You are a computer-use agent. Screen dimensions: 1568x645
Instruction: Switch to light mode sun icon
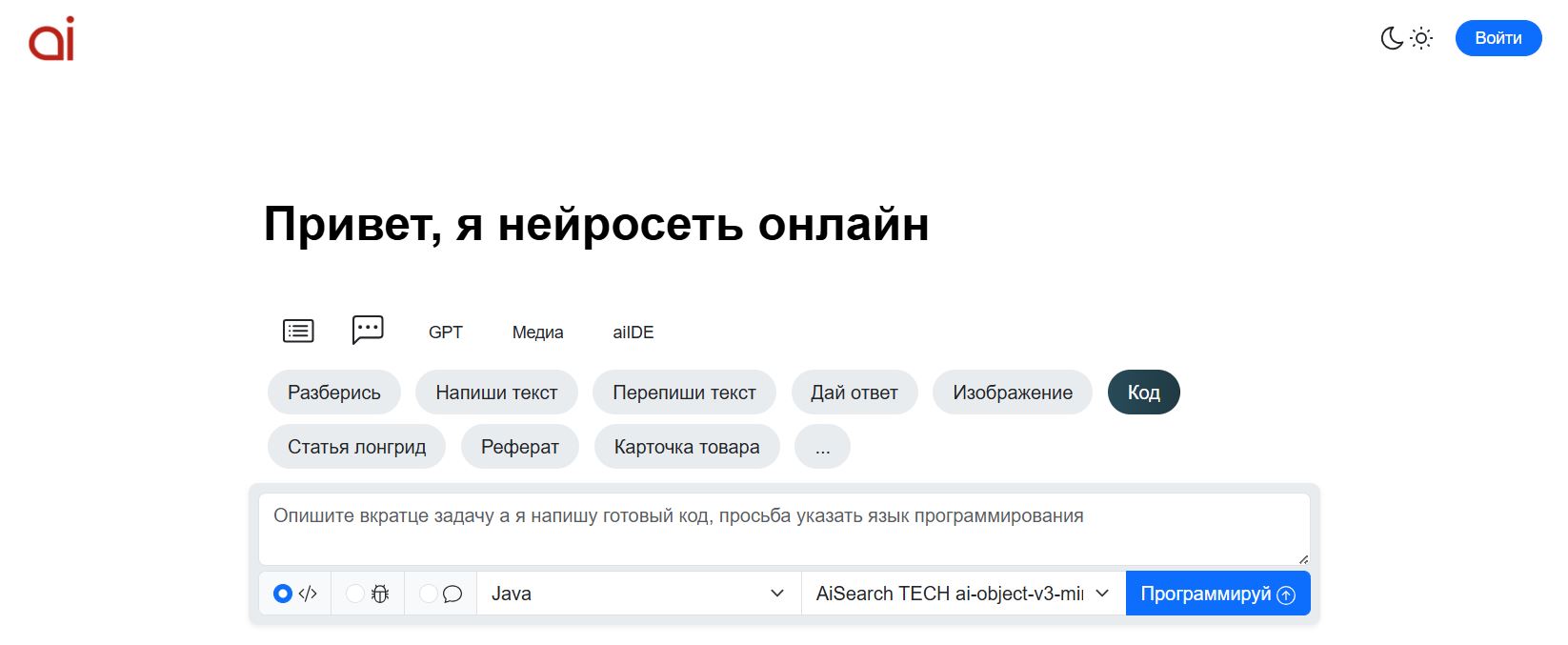point(1421,38)
